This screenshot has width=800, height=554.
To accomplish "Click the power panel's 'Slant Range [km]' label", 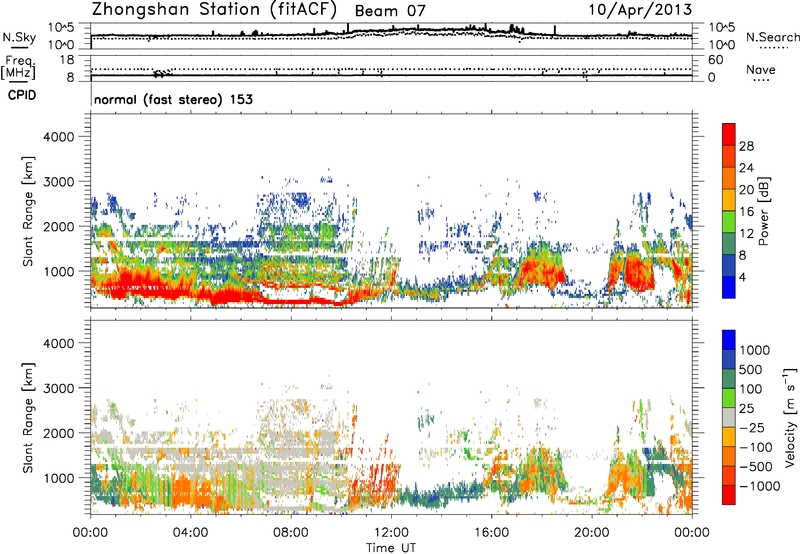I will pos(28,211).
